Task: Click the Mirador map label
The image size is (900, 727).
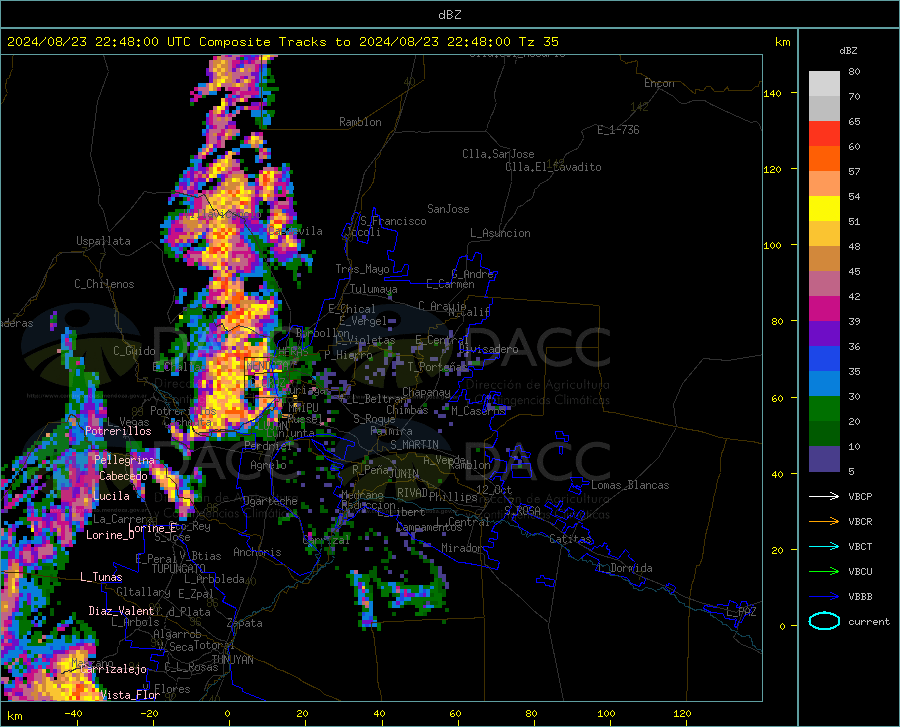Action: pos(462,548)
